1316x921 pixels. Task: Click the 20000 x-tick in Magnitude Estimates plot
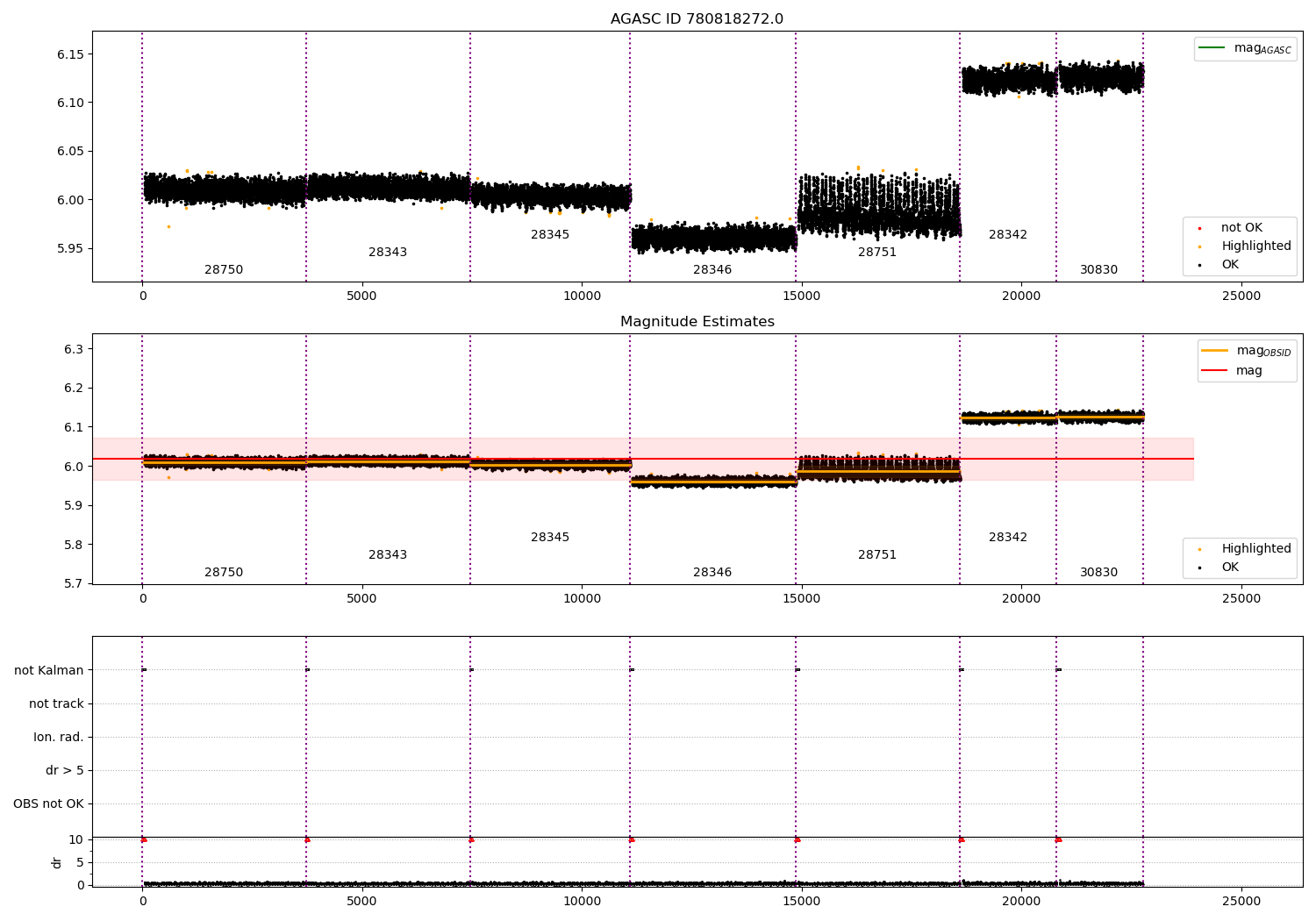coord(1021,598)
